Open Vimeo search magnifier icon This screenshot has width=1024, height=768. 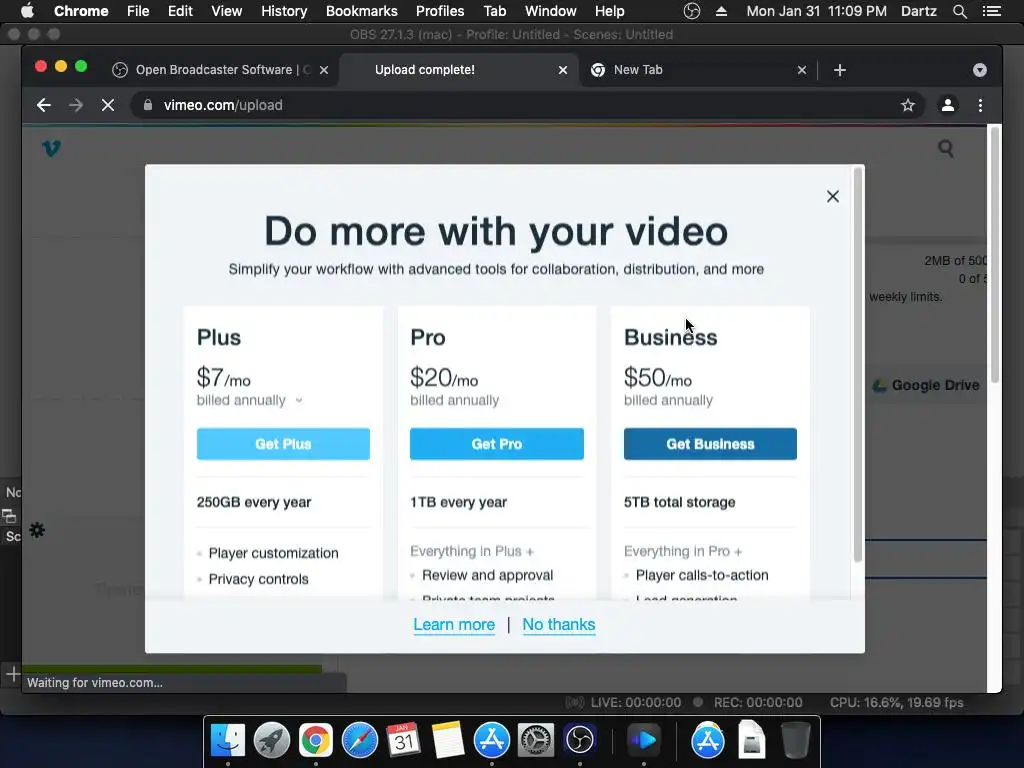pyautogui.click(x=946, y=149)
